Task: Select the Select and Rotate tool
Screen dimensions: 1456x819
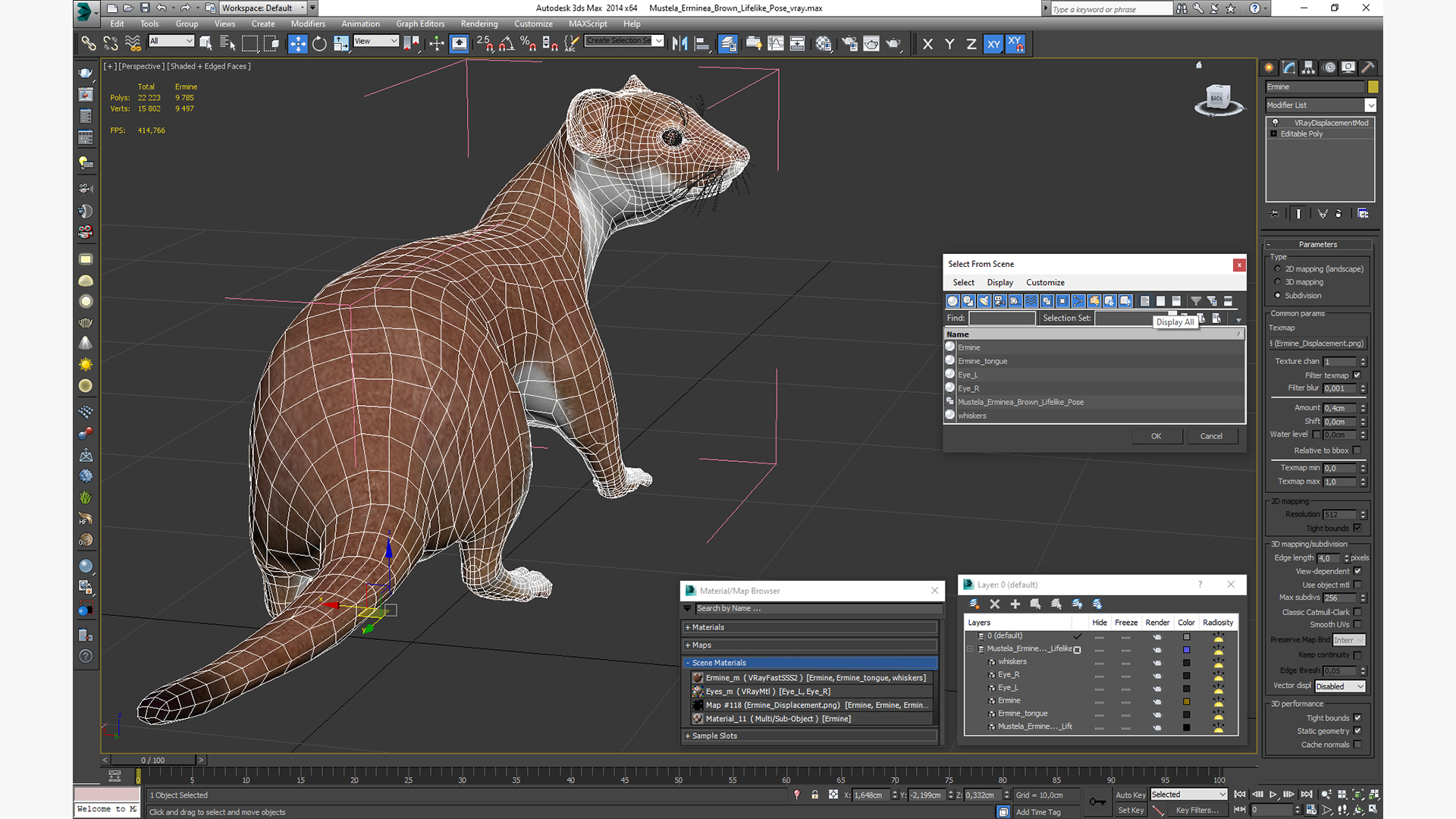Action: pyautogui.click(x=319, y=44)
